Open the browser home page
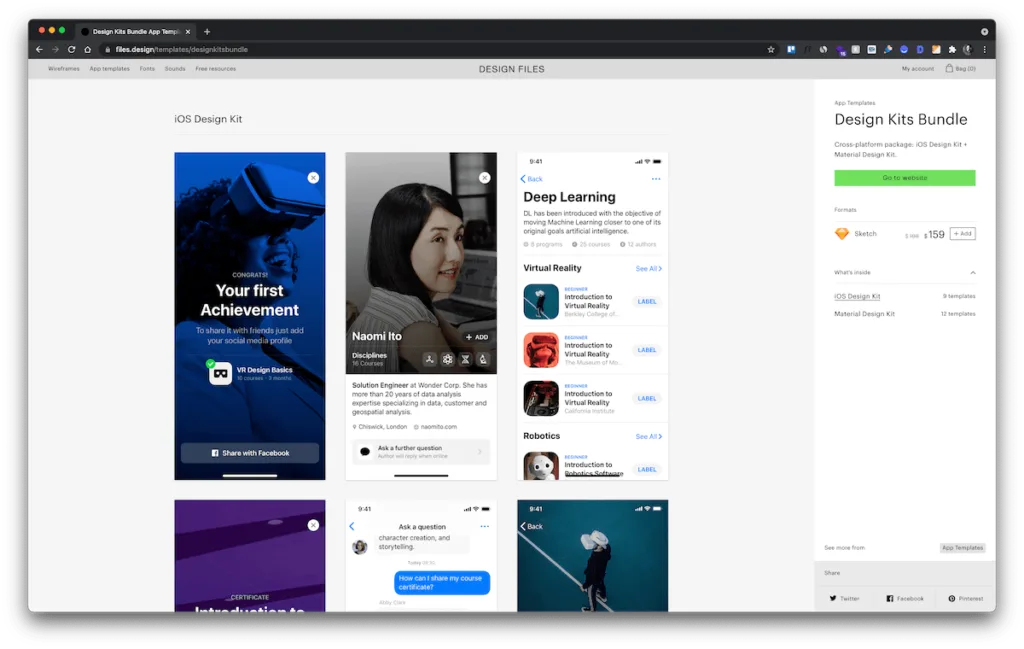This screenshot has height=649, width=1024. 88,50
